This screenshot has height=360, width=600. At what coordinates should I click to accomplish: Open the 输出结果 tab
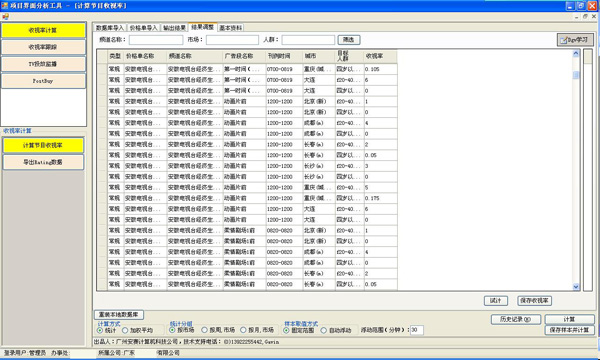[174, 28]
